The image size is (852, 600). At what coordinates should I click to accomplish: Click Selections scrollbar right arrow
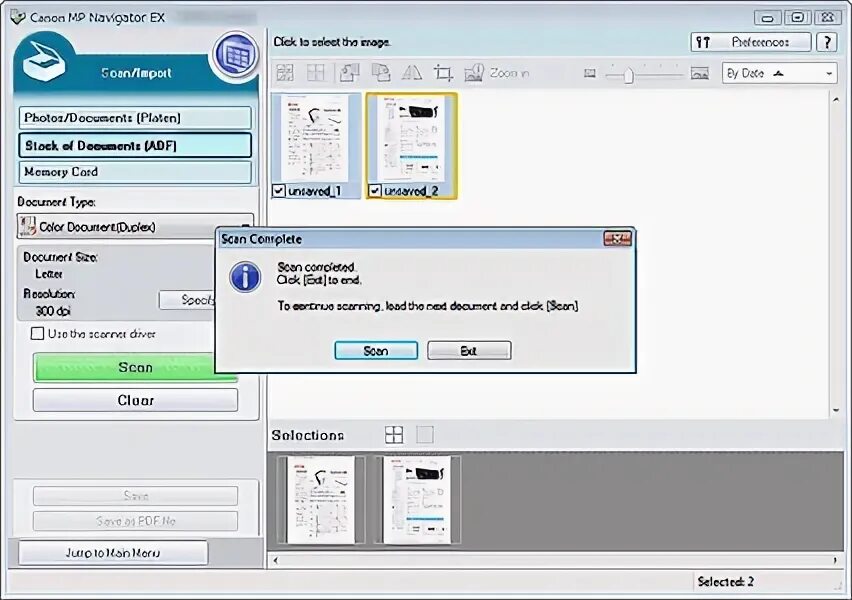click(x=835, y=560)
